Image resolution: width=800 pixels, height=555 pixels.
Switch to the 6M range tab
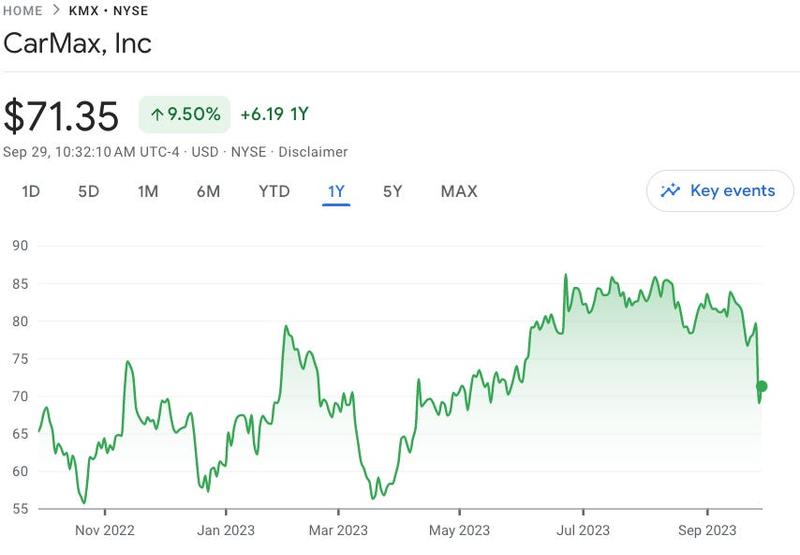[208, 191]
